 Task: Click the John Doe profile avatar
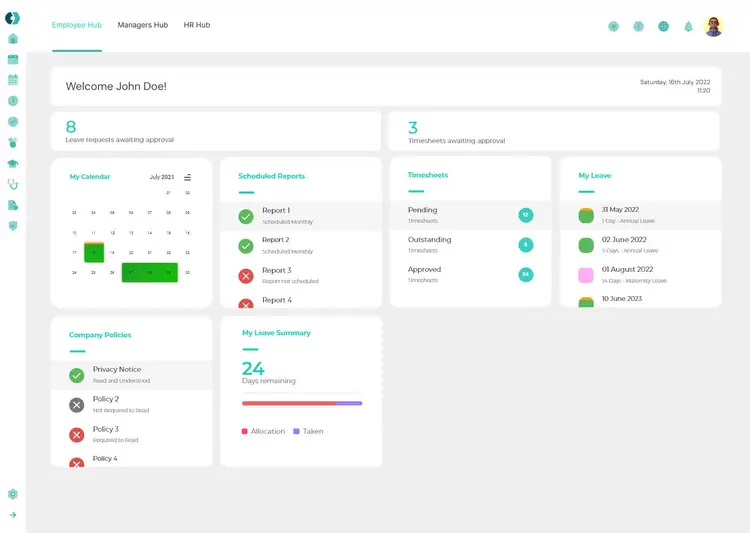713,27
